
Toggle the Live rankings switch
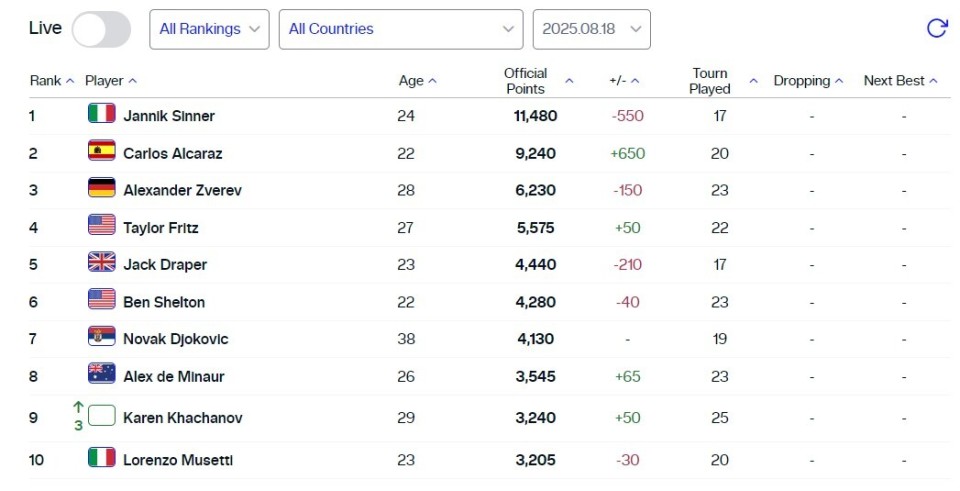pyautogui.click(x=101, y=29)
